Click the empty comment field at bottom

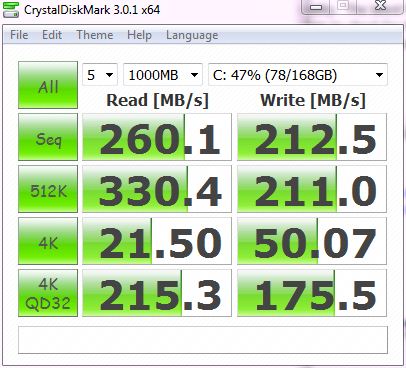click(203, 340)
